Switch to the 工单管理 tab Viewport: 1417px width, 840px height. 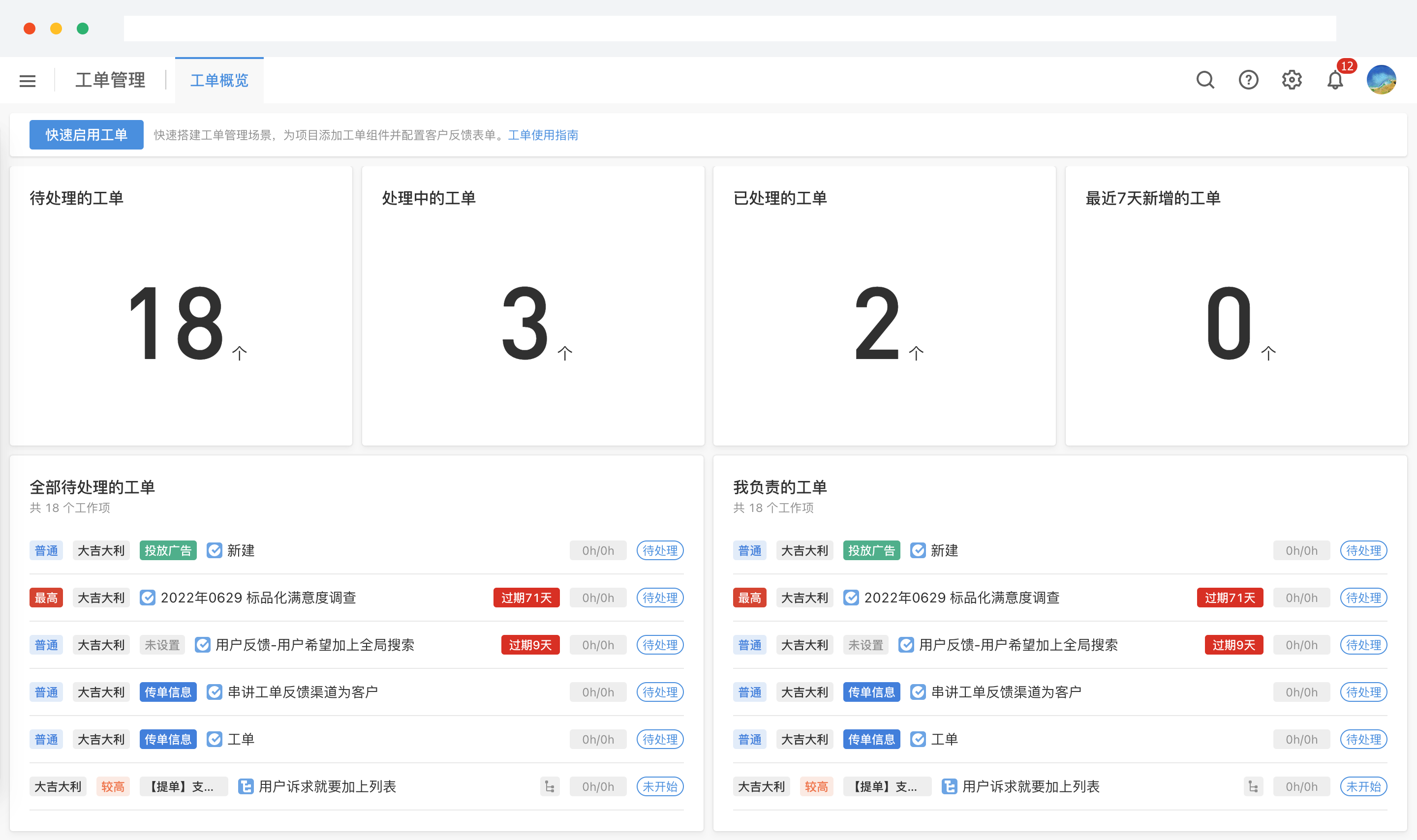110,80
